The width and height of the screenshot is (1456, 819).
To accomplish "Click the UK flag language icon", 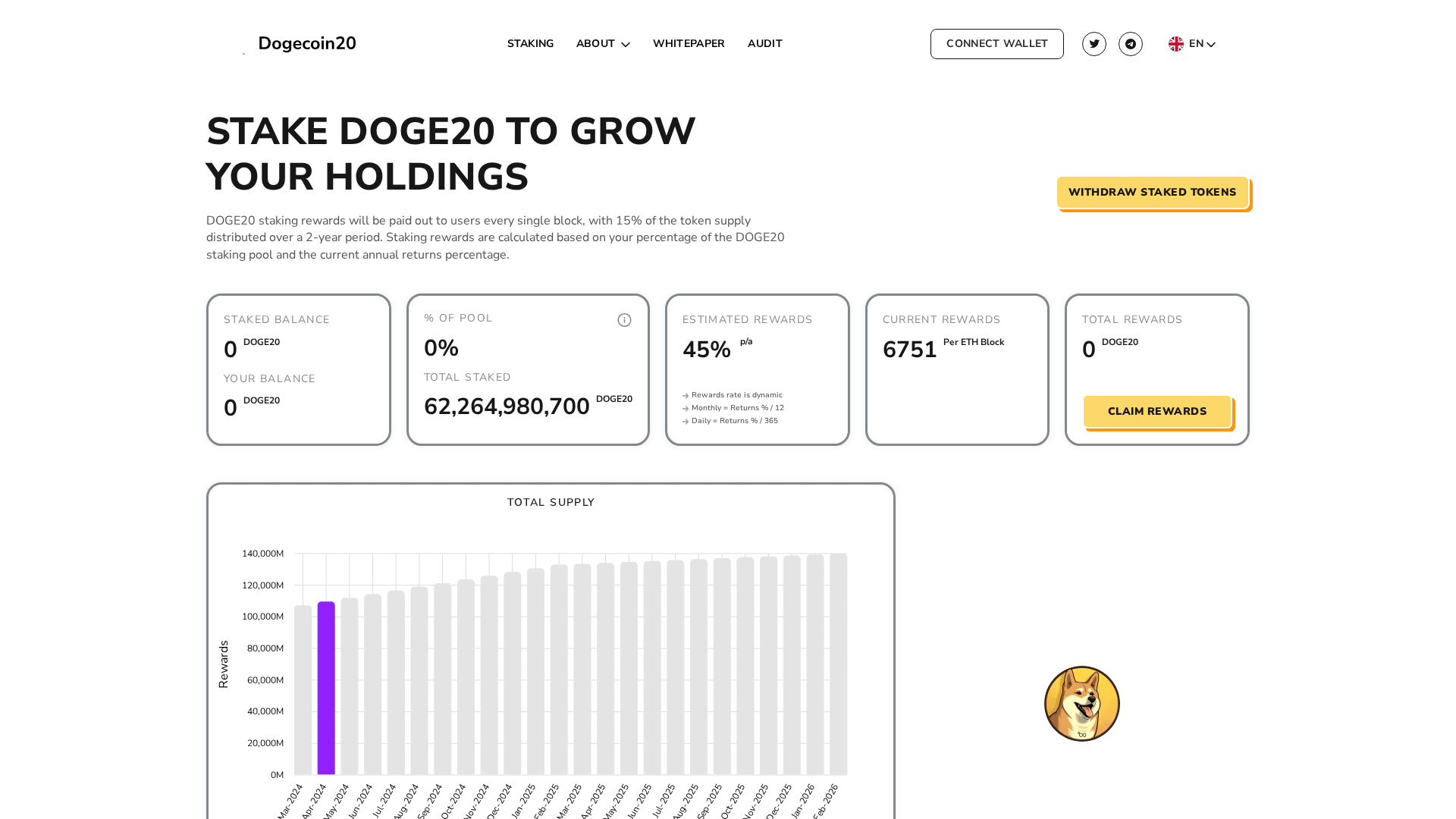I will [x=1175, y=43].
